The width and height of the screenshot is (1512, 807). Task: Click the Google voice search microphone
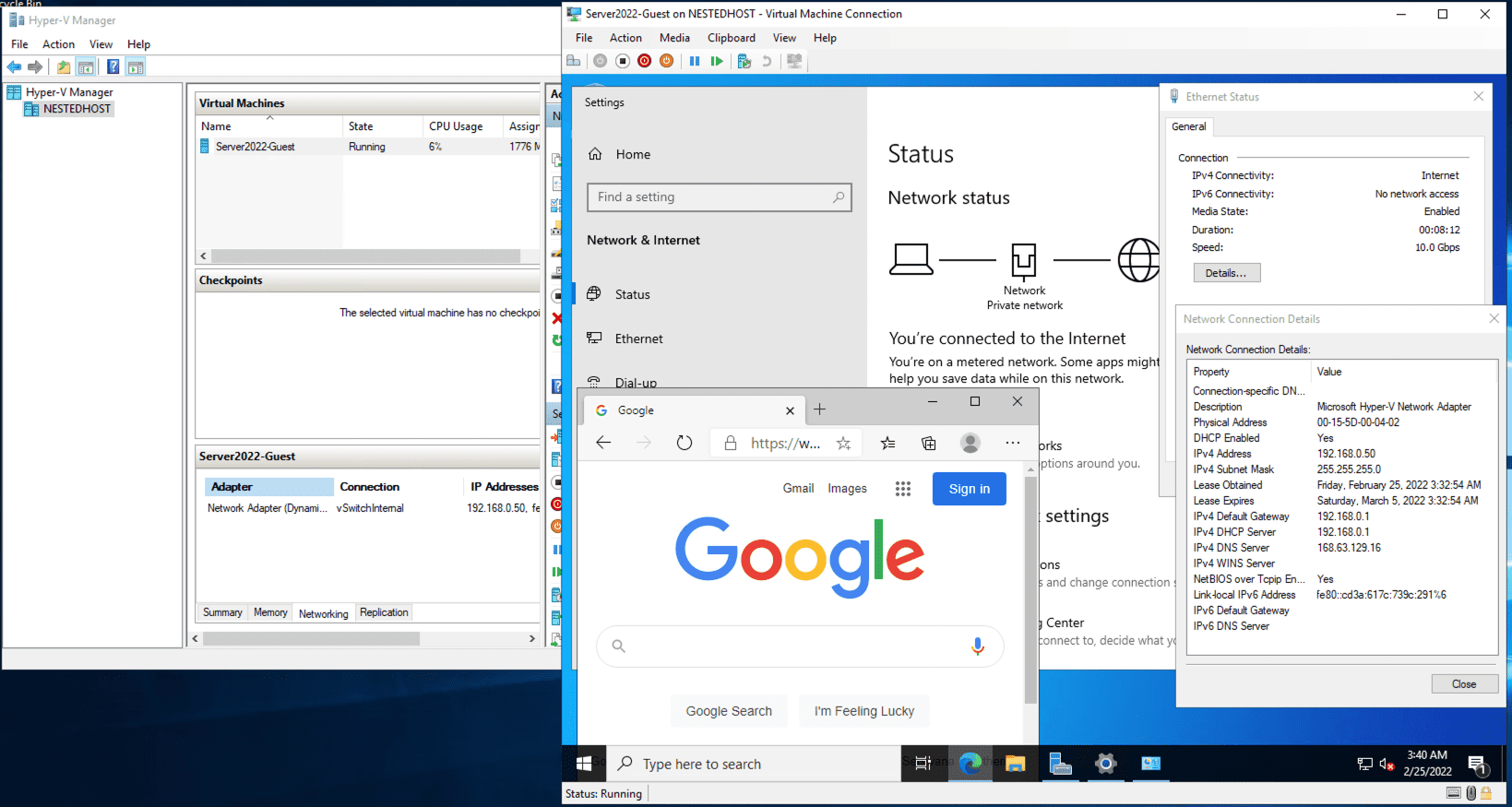click(978, 647)
